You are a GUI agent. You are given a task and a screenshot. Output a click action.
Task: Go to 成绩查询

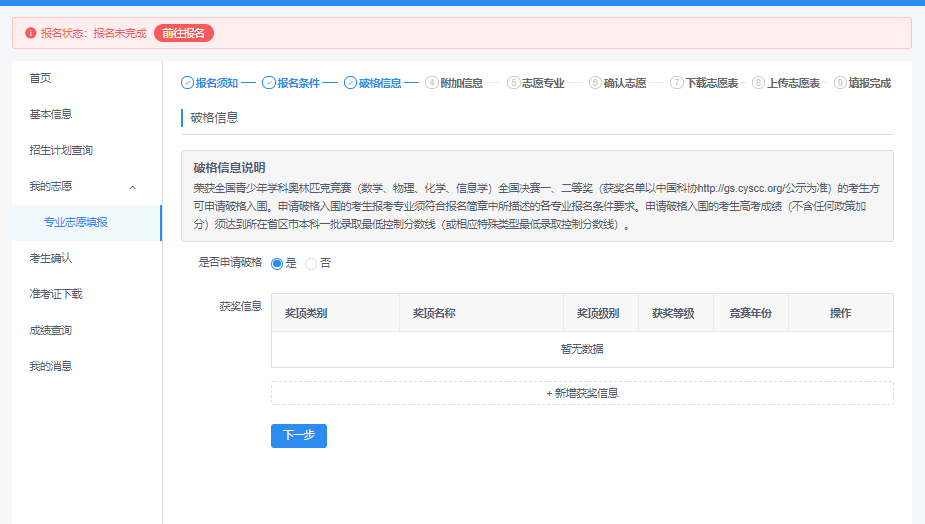coord(51,330)
